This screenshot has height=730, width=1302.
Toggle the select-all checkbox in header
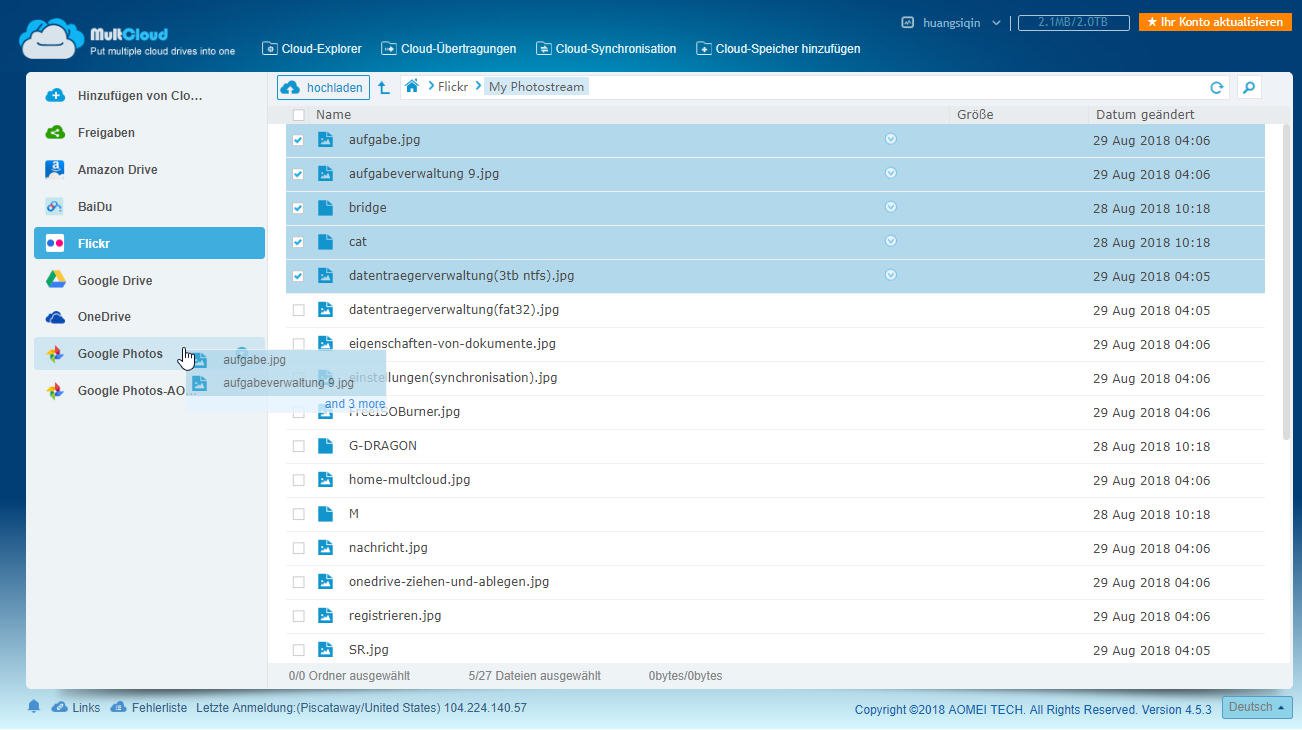[298, 115]
